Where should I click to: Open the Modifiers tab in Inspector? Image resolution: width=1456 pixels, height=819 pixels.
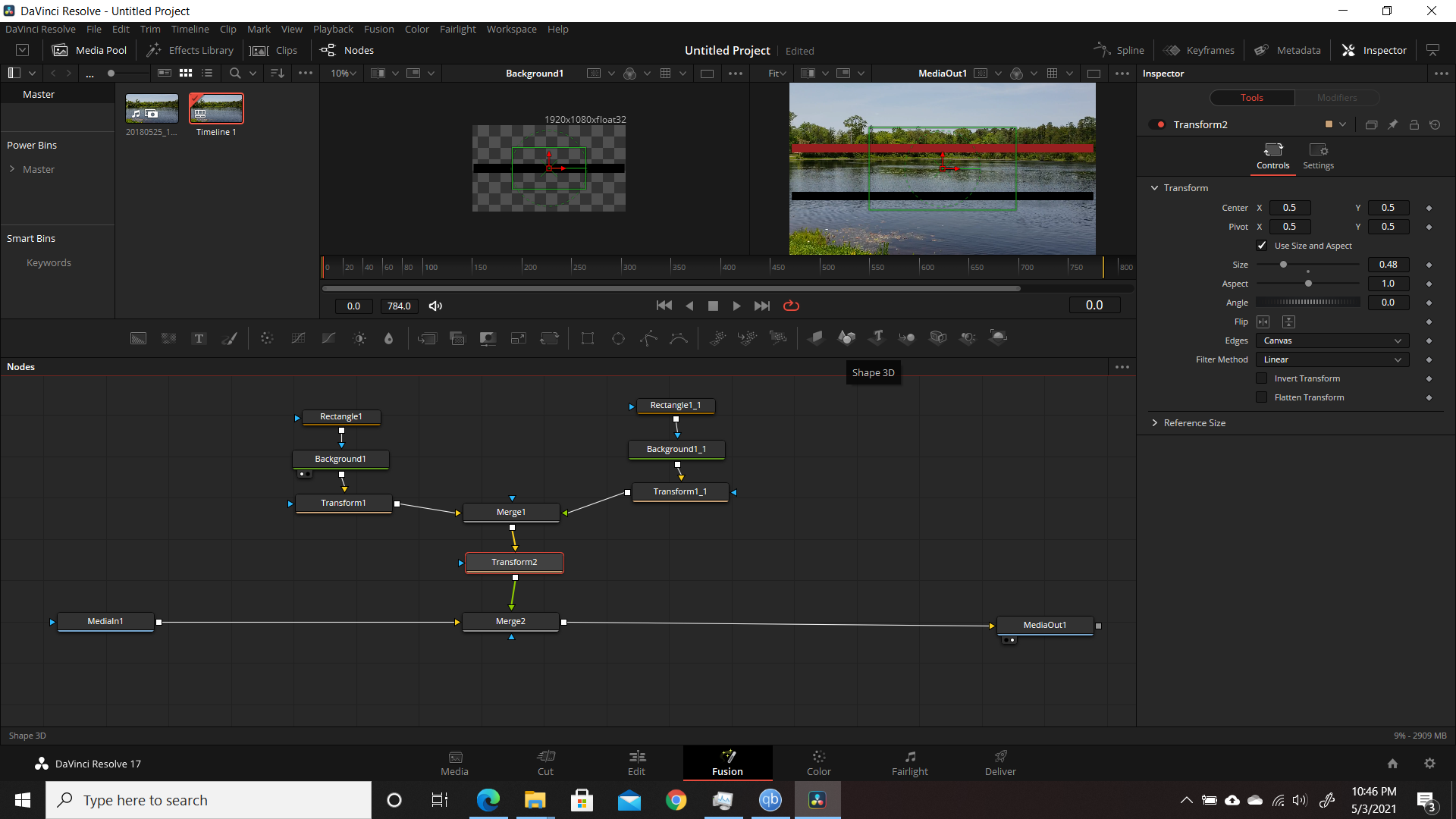pos(1337,98)
